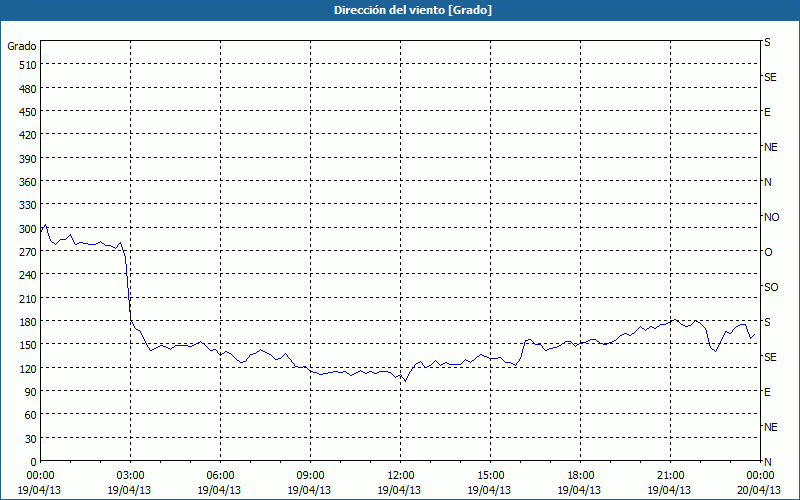Select the 0 value on the left axis
The height and width of the screenshot is (500, 800).
click(34, 462)
